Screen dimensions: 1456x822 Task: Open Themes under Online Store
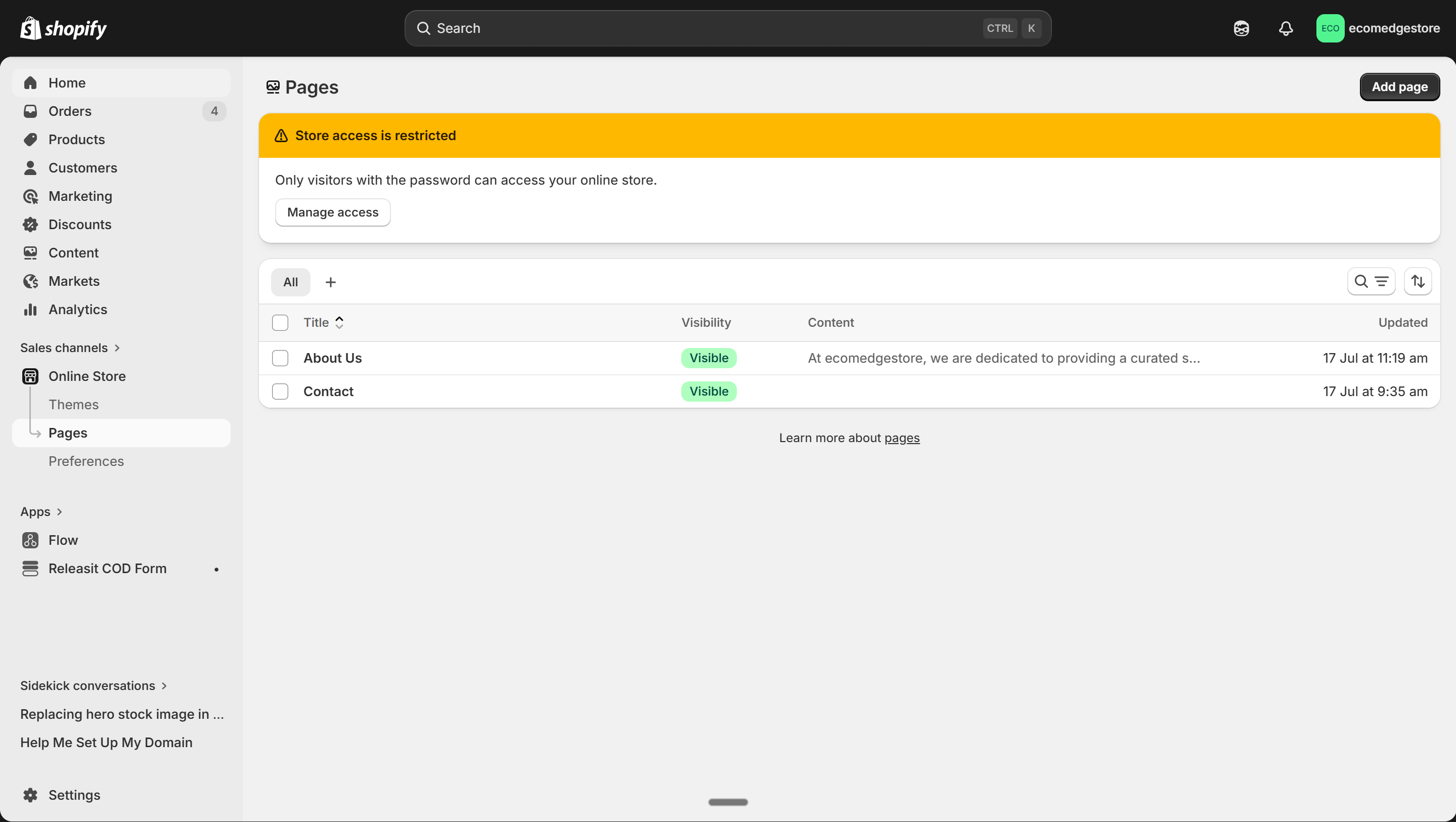point(73,404)
